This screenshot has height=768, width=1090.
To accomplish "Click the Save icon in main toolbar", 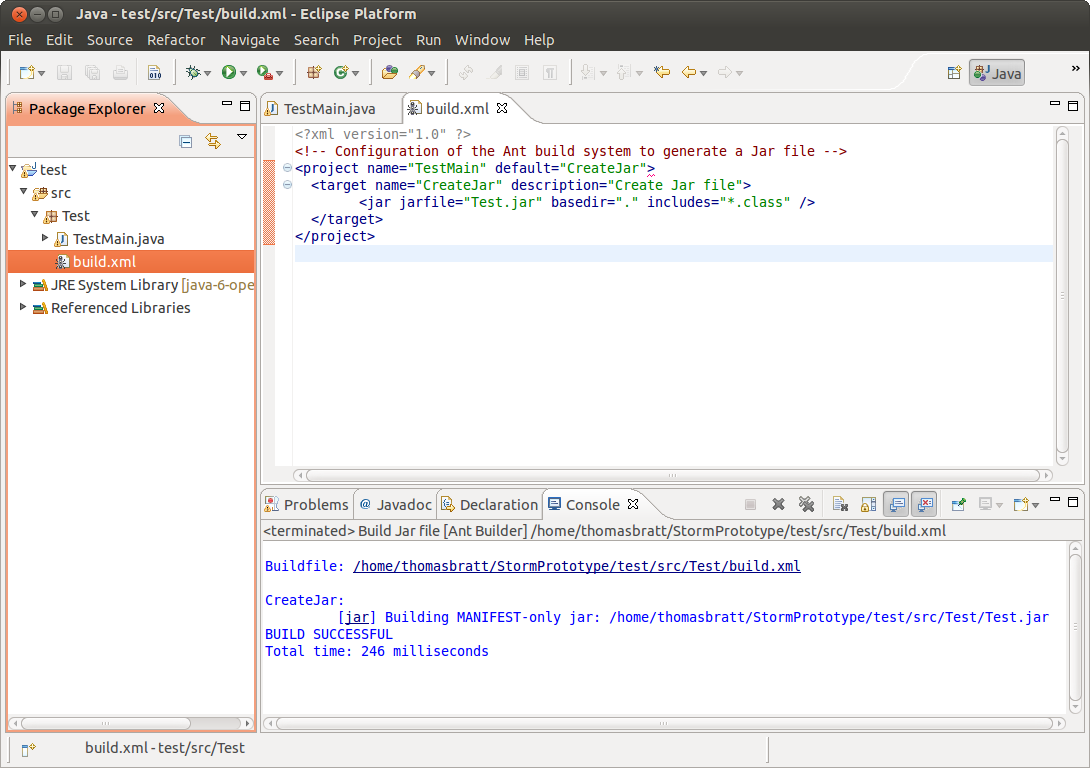I will click(65, 72).
